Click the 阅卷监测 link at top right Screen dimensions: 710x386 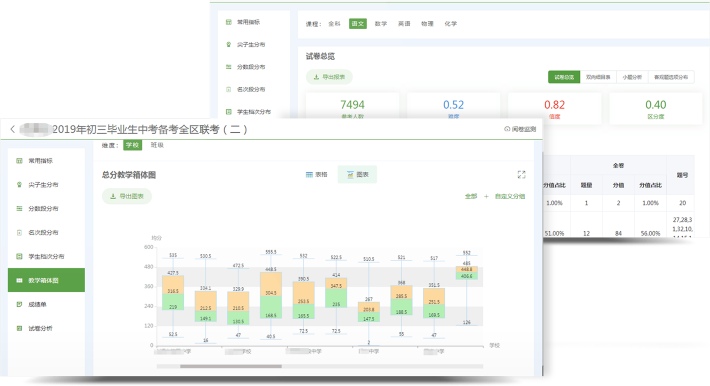pyautogui.click(x=520, y=129)
